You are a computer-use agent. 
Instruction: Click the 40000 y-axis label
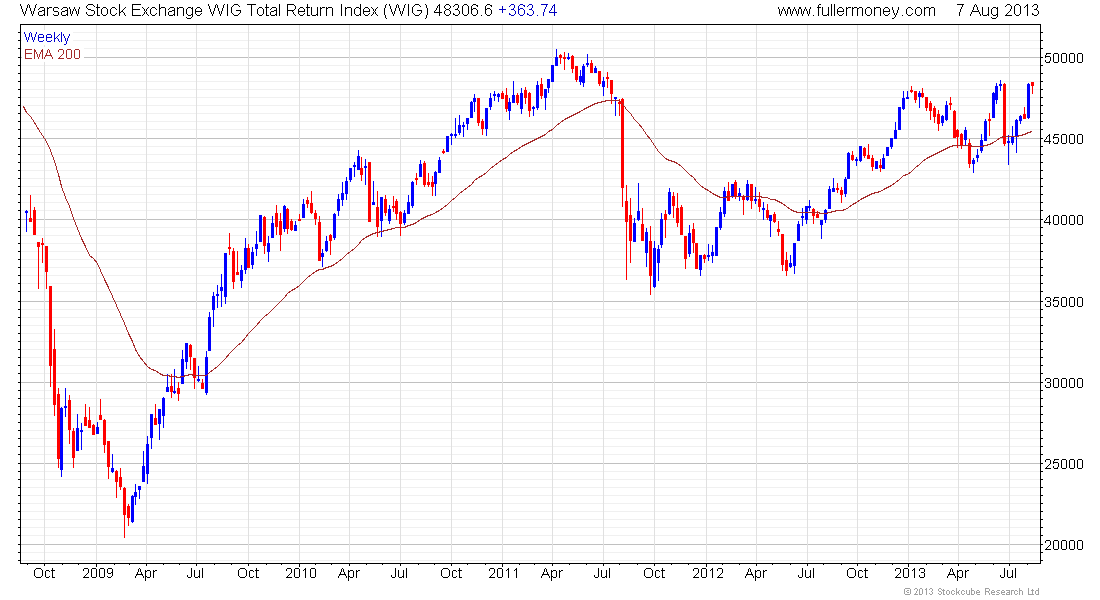click(x=1064, y=220)
